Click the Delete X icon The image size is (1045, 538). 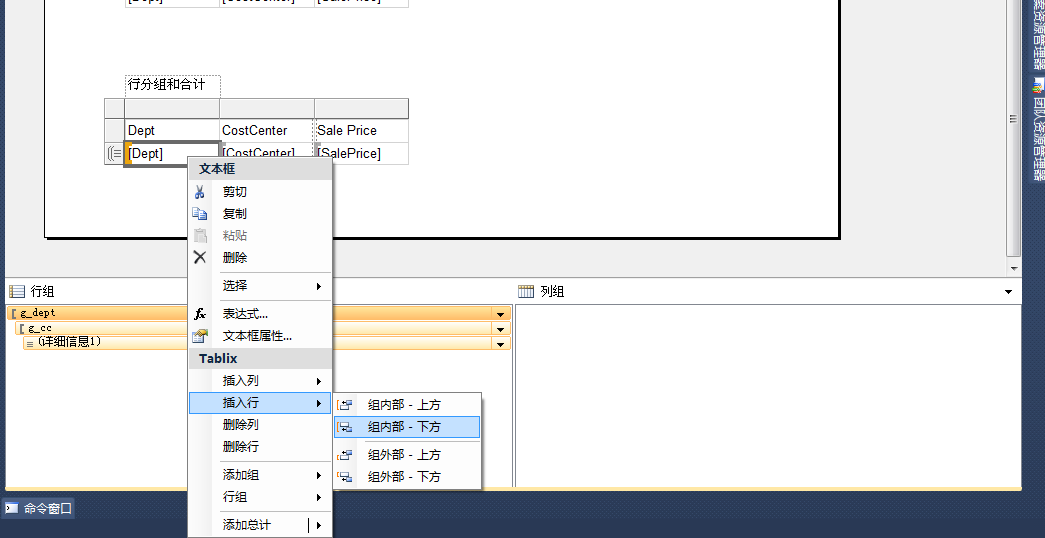click(199, 257)
